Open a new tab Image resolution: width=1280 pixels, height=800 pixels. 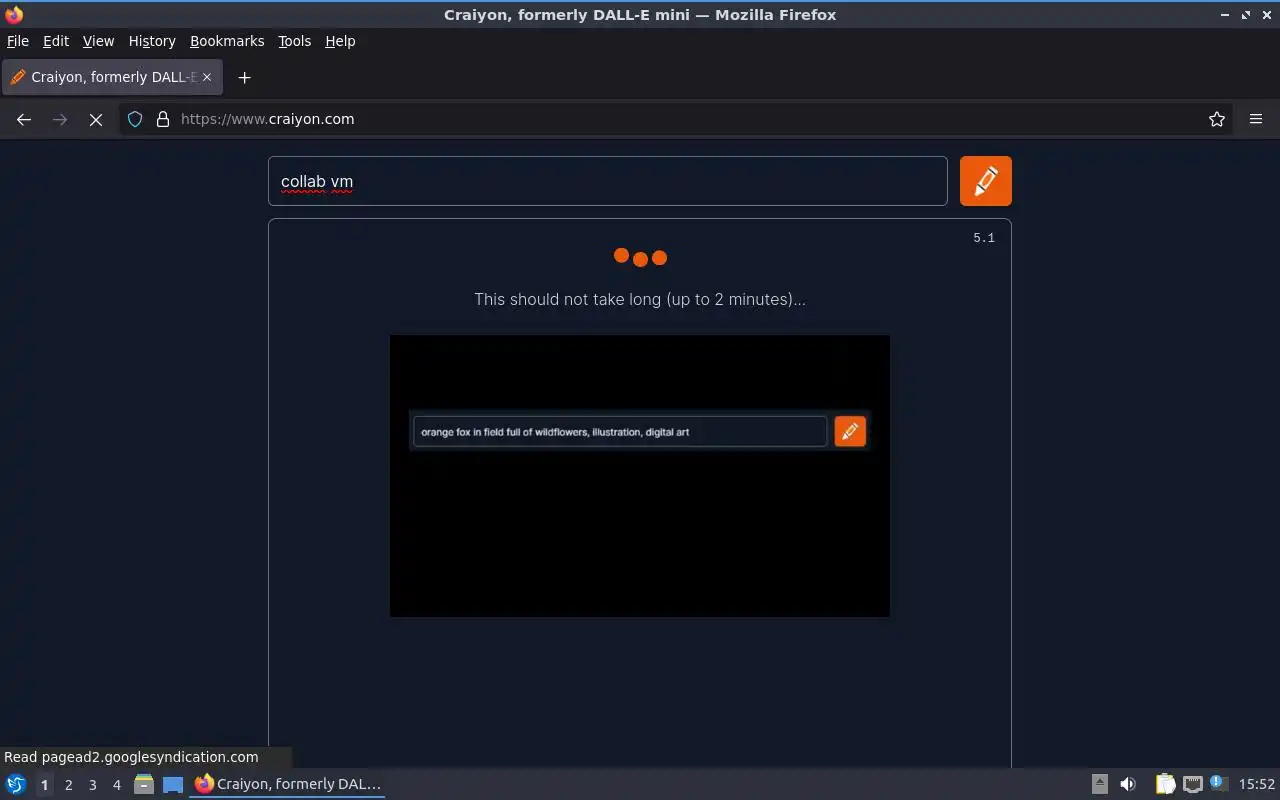coord(244,77)
